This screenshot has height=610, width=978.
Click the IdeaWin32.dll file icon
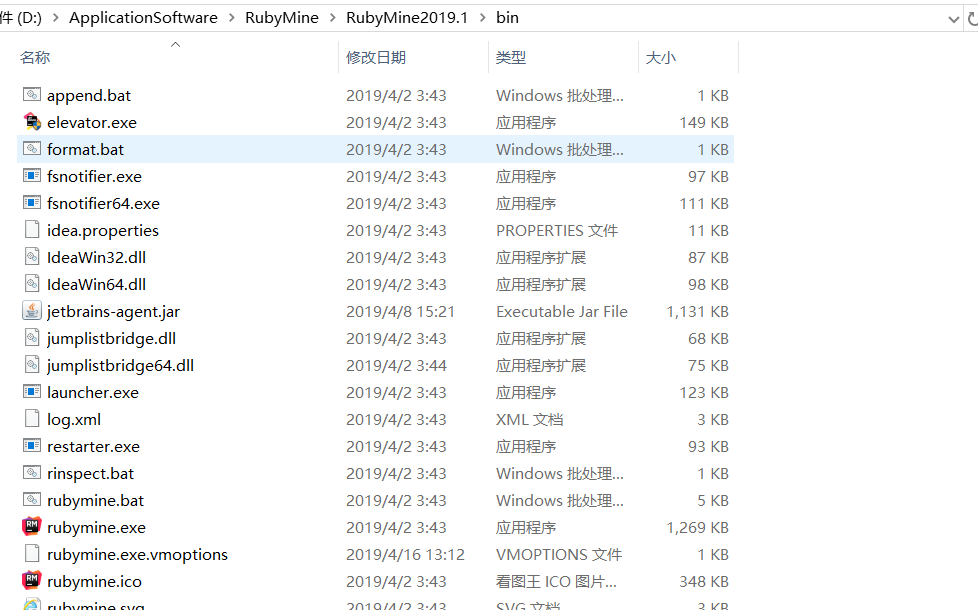(x=32, y=256)
